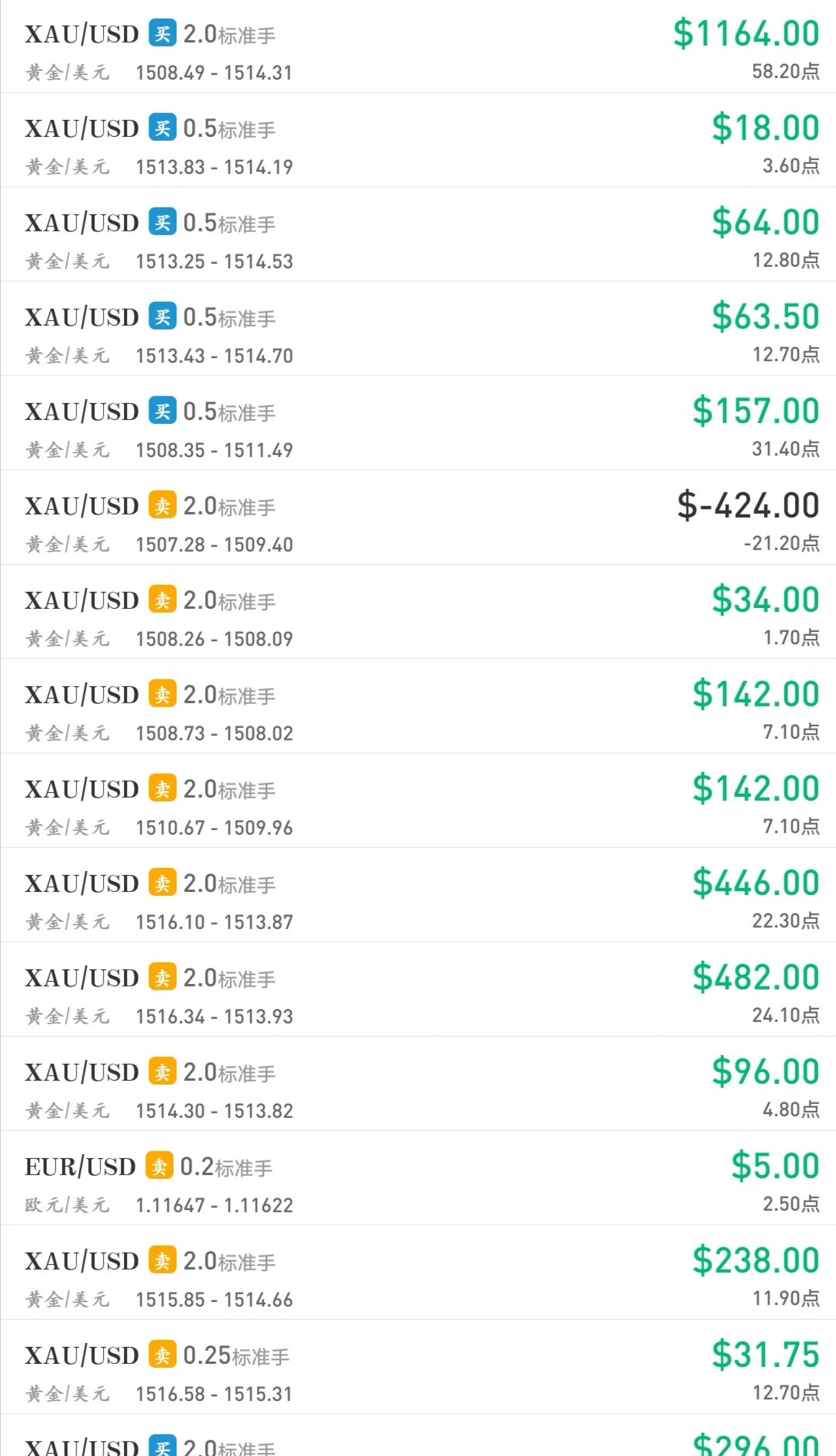Tap the sell icon on 1516.34 - 1513.93 trade
The width and height of the screenshot is (836, 1456).
pos(163,977)
